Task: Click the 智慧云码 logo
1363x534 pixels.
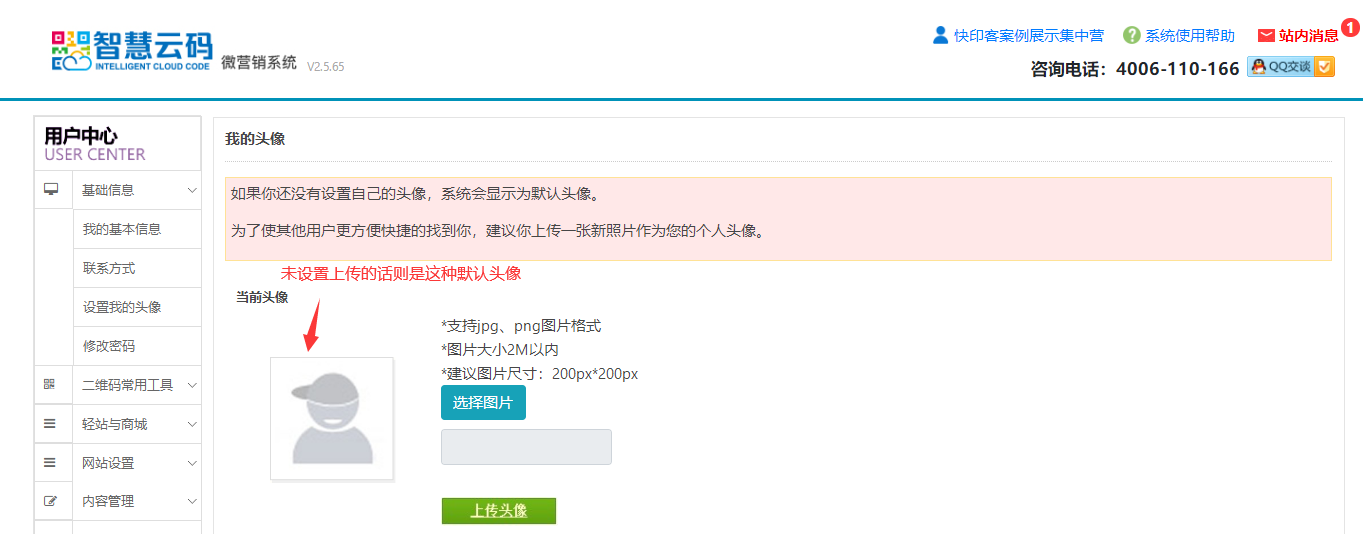Action: point(131,50)
